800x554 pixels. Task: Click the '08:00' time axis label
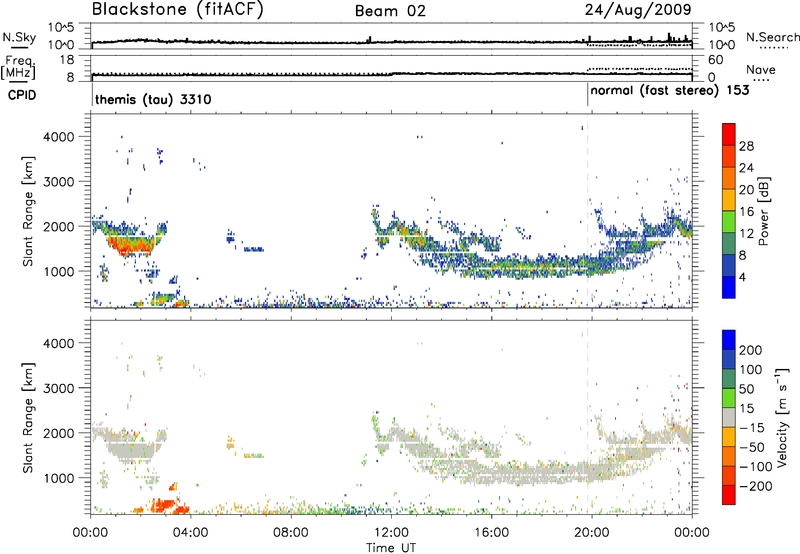pyautogui.click(x=291, y=533)
